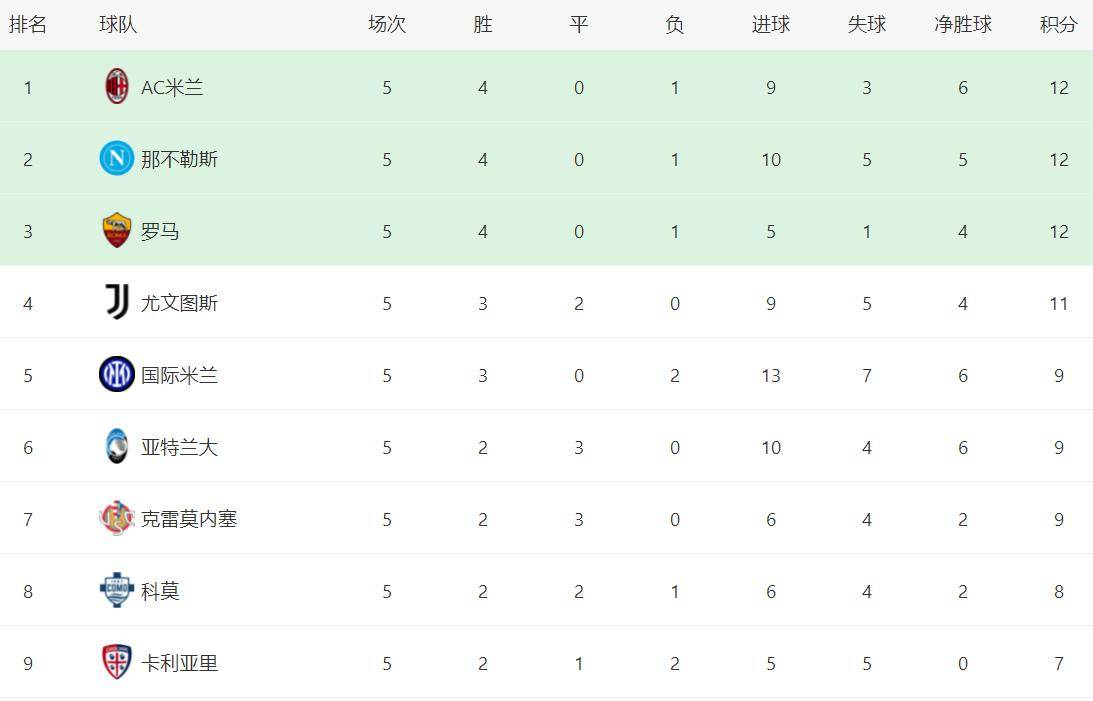Viewport: 1093px width, 701px height.
Task: Click the 失球 column header
Action: coord(866,25)
